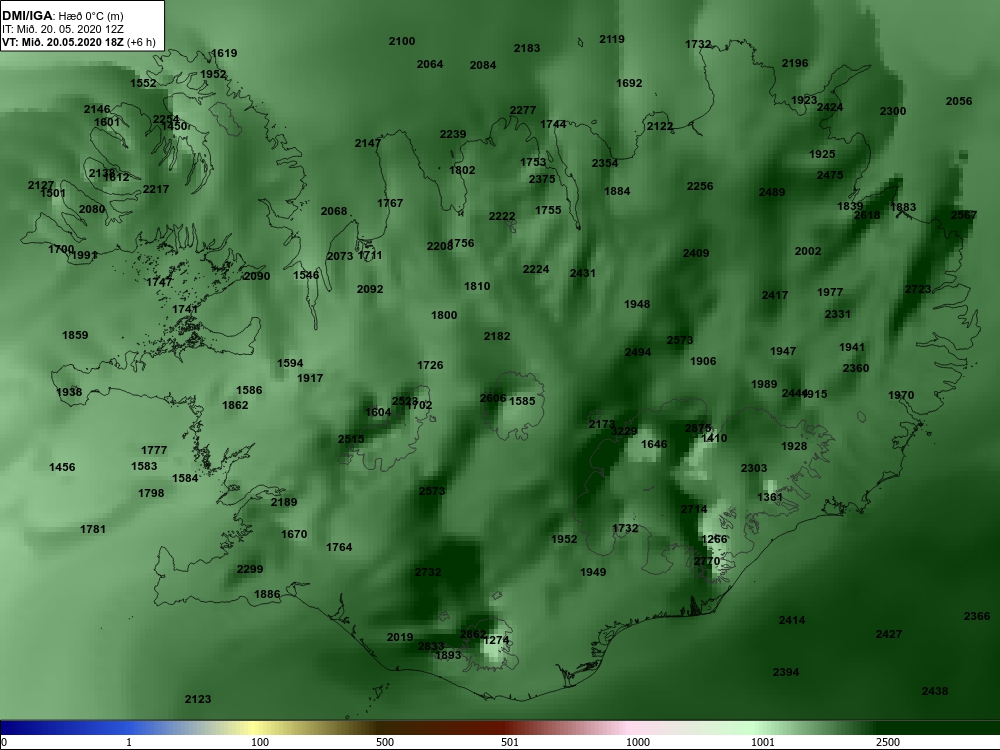Click the map value 2489
1000x750 pixels.
pyautogui.click(x=772, y=192)
